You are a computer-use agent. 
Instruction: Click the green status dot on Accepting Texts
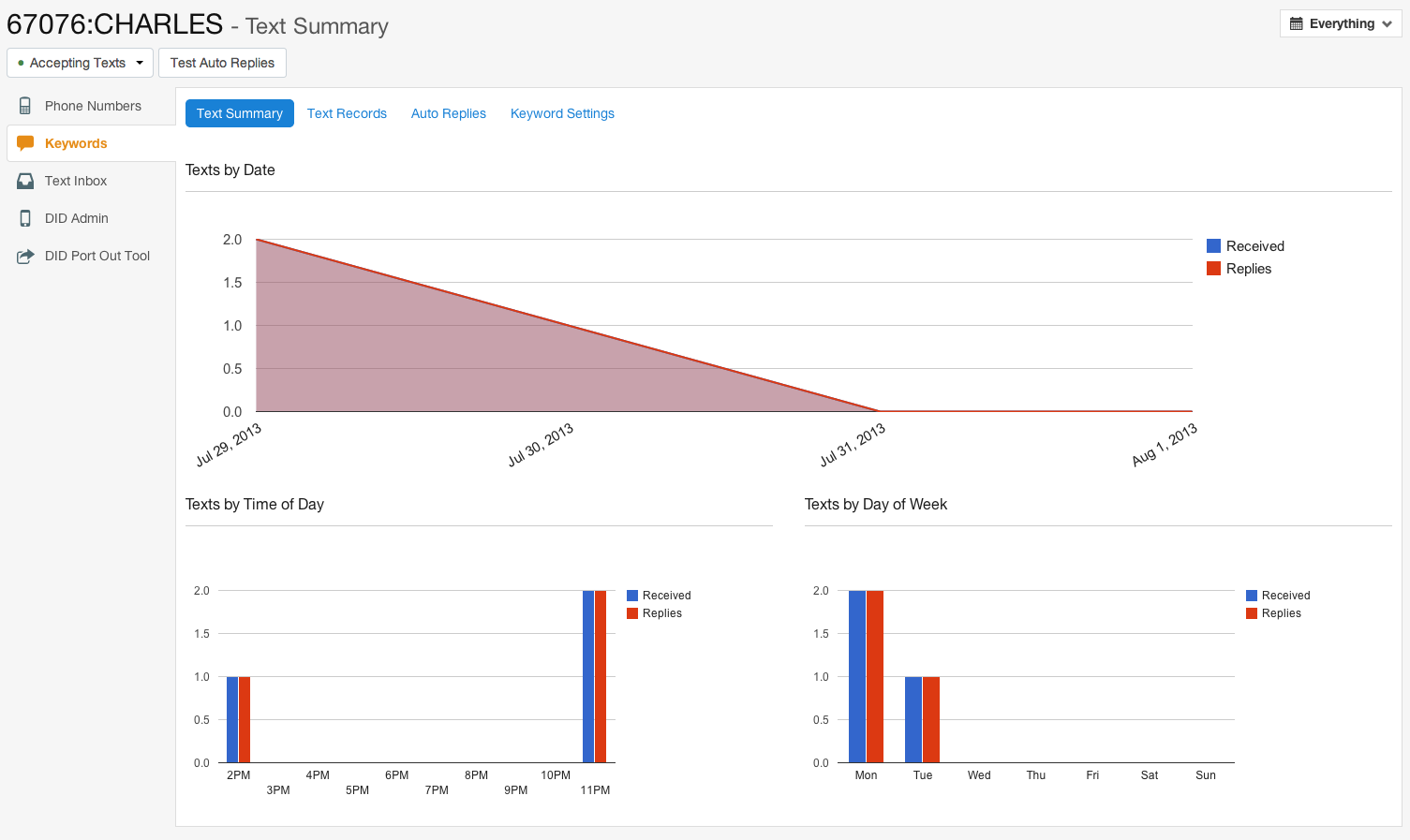click(x=21, y=63)
